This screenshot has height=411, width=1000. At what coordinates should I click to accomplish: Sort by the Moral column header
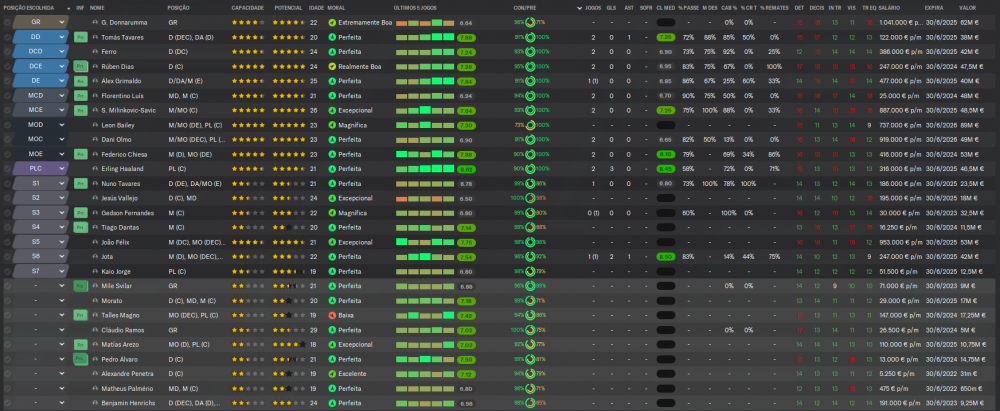click(335, 8)
